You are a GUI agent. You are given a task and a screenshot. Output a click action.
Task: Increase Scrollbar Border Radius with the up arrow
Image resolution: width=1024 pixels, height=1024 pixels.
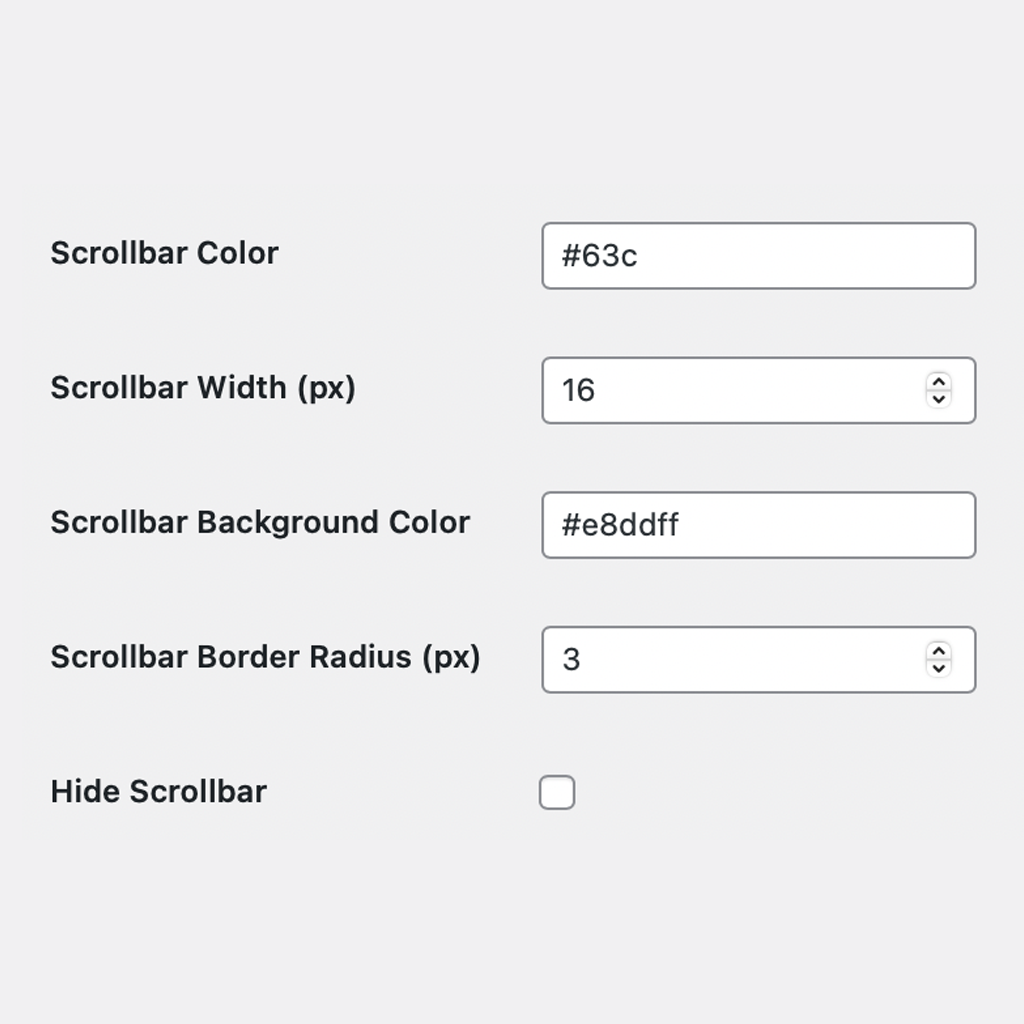[x=938, y=651]
